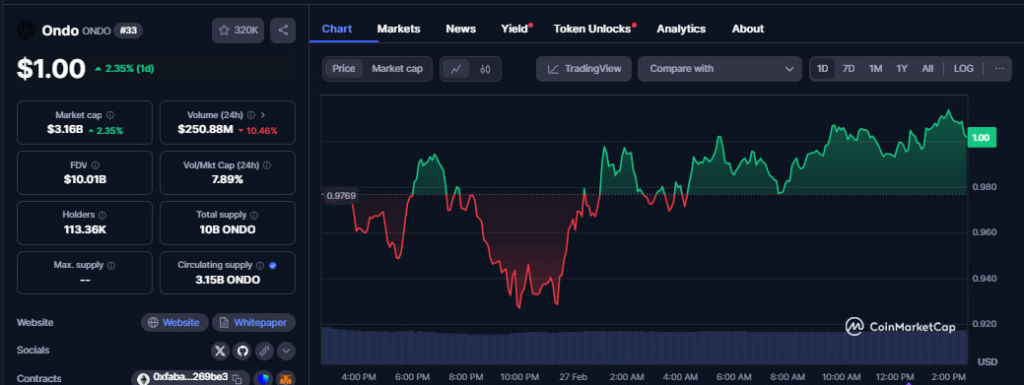Click the Total supply info icon
Screen dimensions: 1024x385
254,215
